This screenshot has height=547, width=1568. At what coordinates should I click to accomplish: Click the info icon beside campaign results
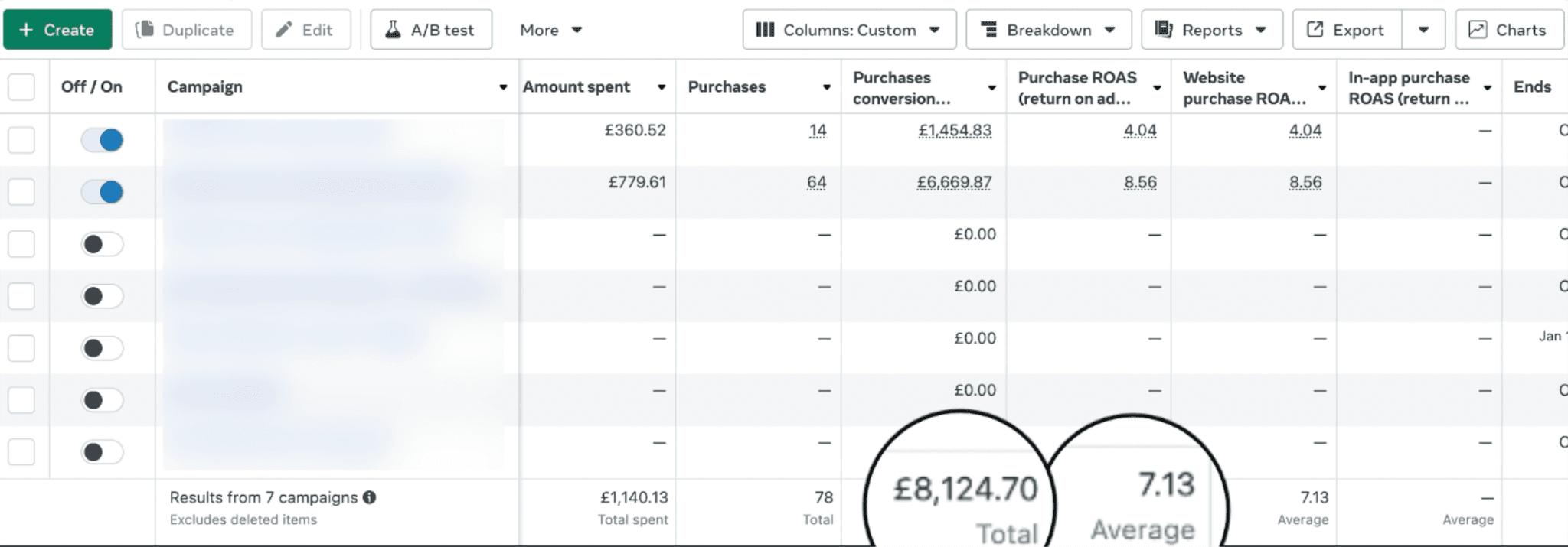pyautogui.click(x=370, y=497)
